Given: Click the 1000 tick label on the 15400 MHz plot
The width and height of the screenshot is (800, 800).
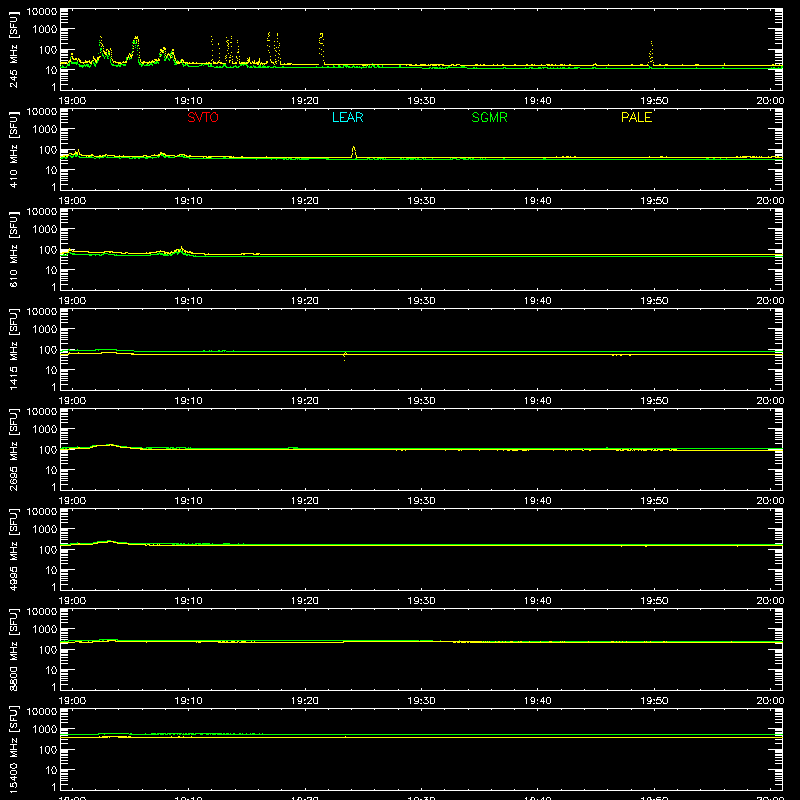Looking at the screenshot, I should [45, 730].
